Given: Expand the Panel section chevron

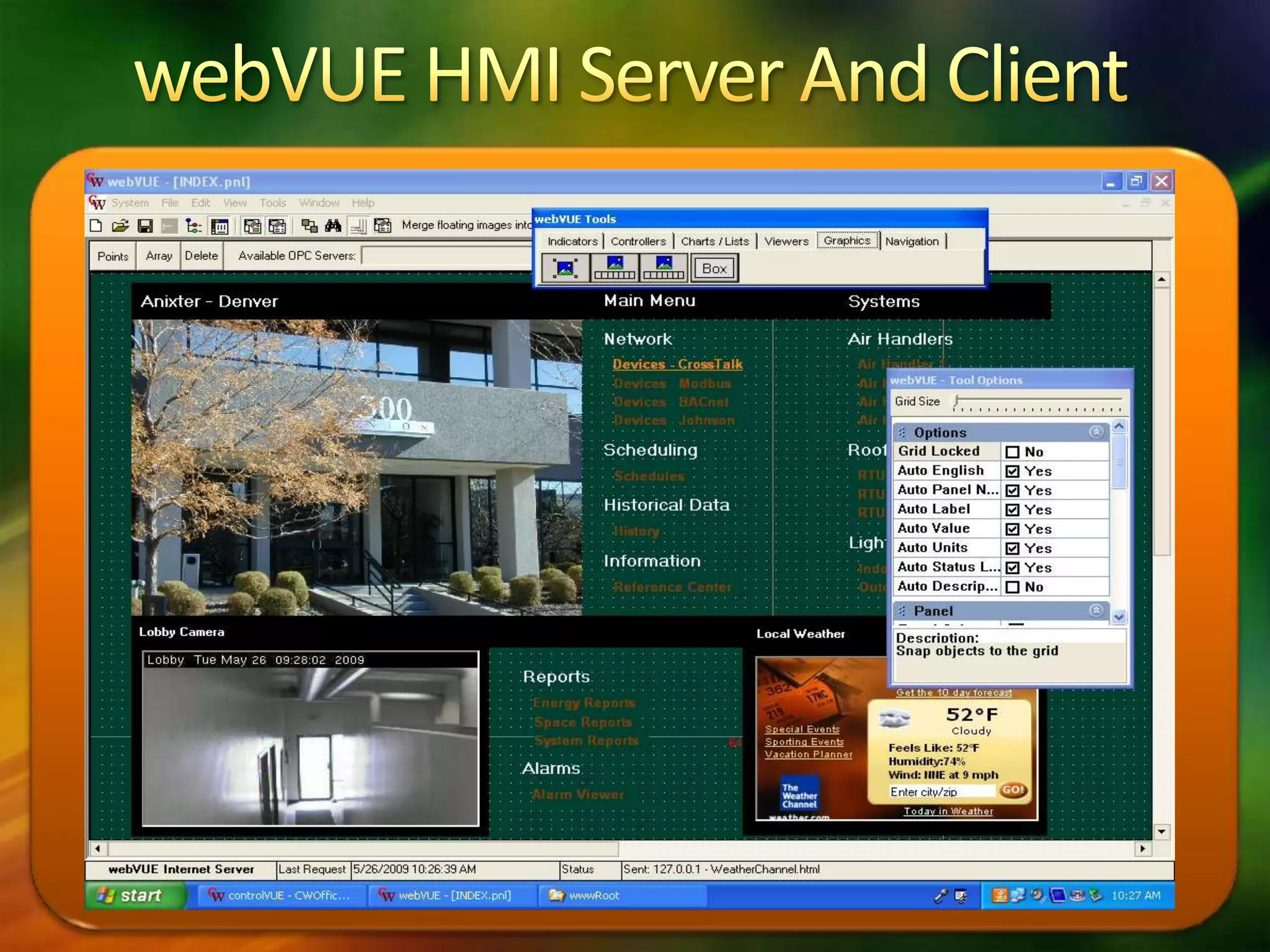Looking at the screenshot, I should (x=1096, y=610).
